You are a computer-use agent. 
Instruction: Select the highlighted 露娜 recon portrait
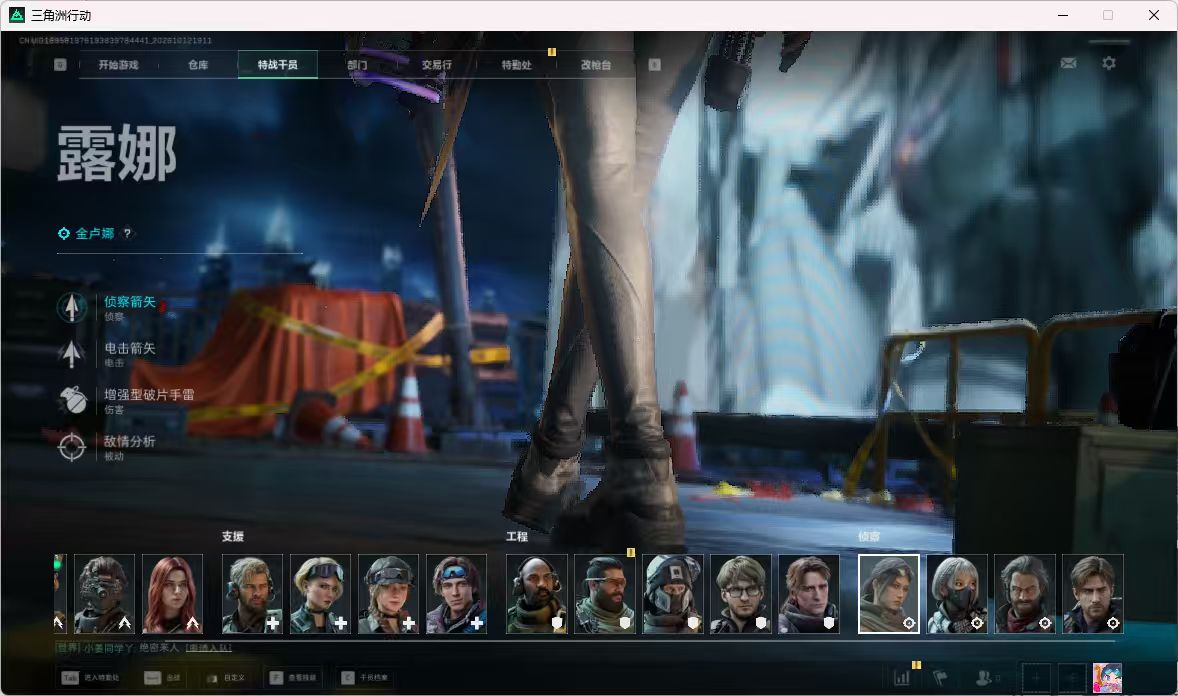pos(889,594)
